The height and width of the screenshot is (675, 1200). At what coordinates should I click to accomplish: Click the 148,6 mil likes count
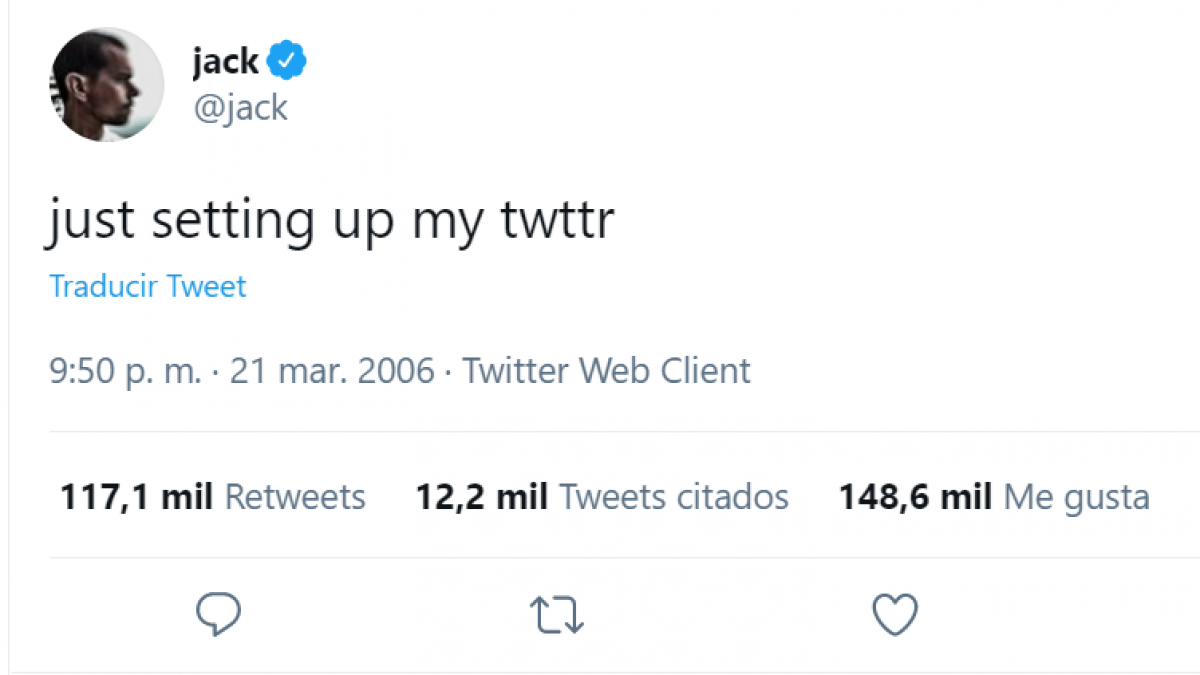click(915, 497)
